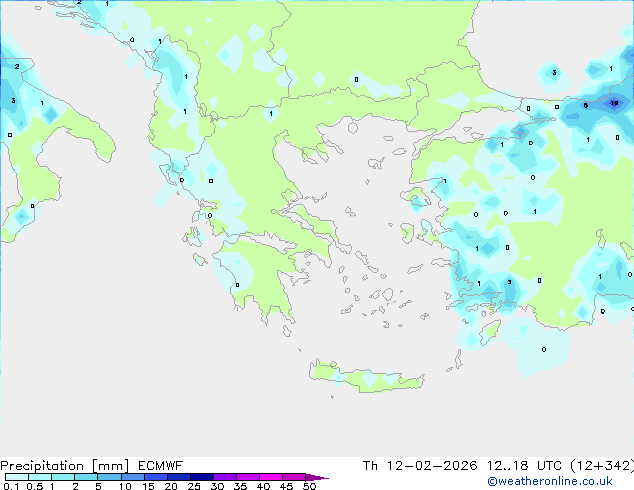Click the 'ECMWF' model label
The height and width of the screenshot is (490, 634).
161,466
